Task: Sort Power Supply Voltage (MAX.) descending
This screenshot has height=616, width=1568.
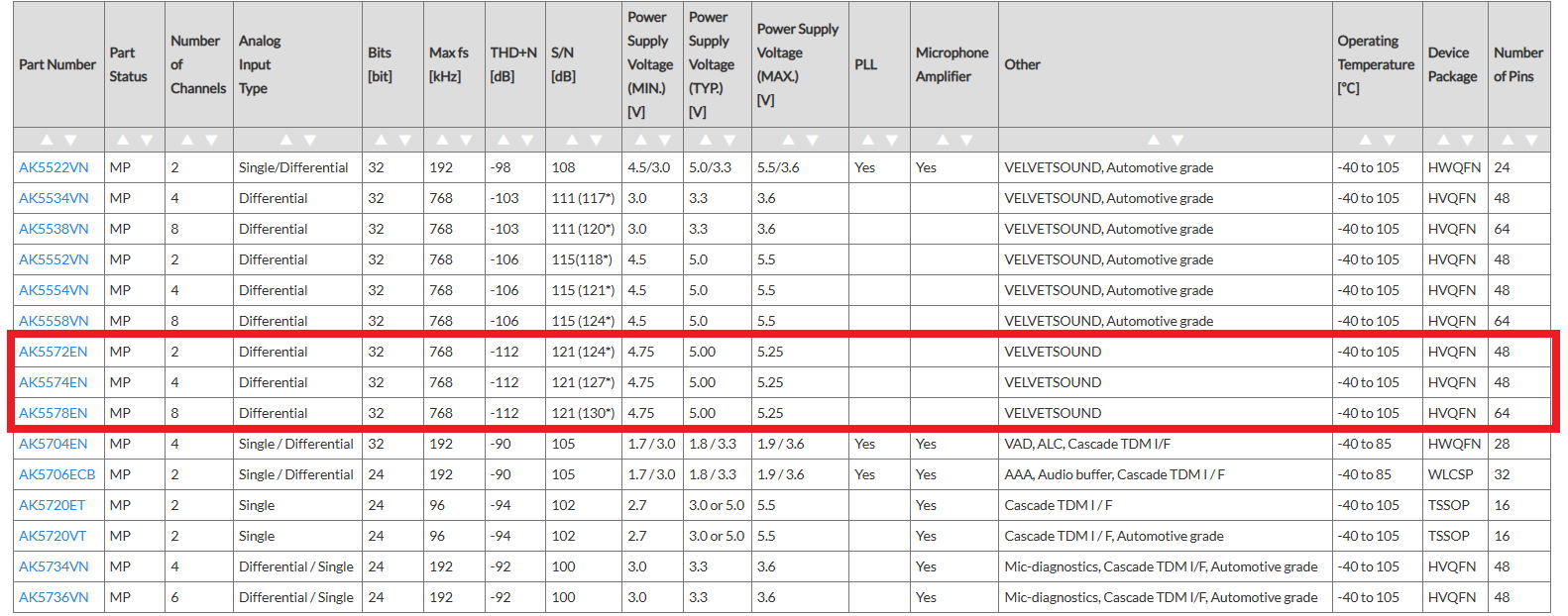Action: click(813, 140)
